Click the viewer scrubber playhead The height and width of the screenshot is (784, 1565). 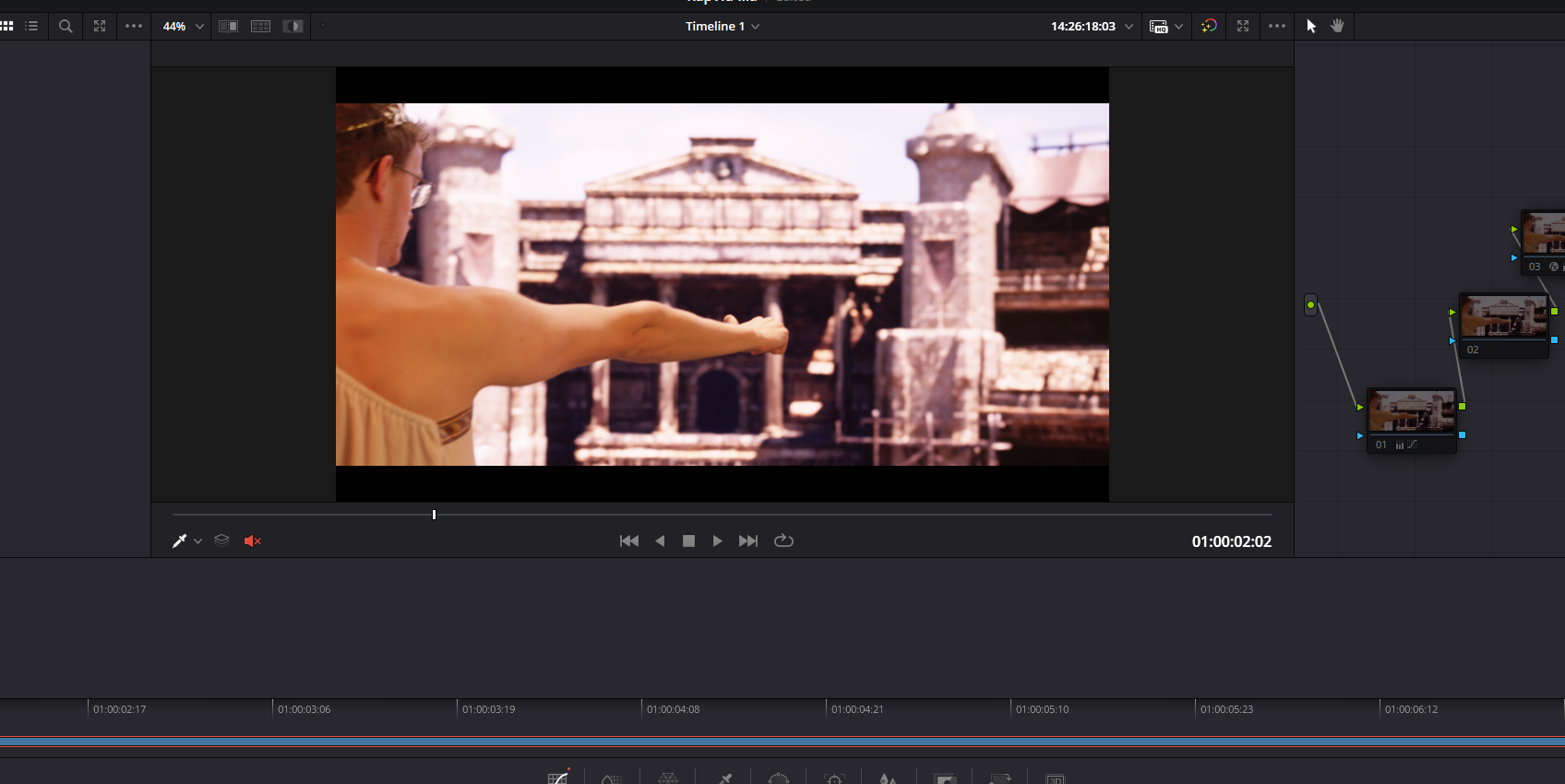click(x=434, y=515)
